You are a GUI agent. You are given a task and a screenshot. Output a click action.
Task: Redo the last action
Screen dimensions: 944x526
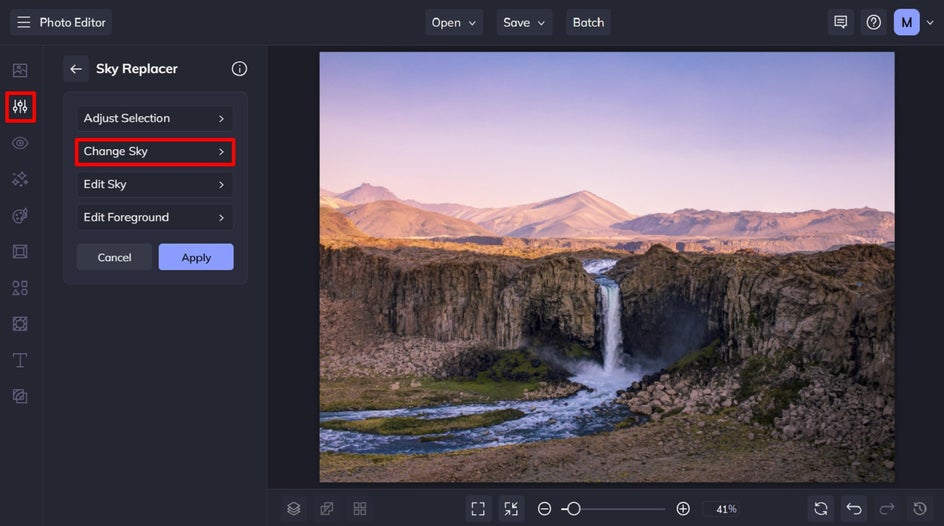[x=887, y=509]
